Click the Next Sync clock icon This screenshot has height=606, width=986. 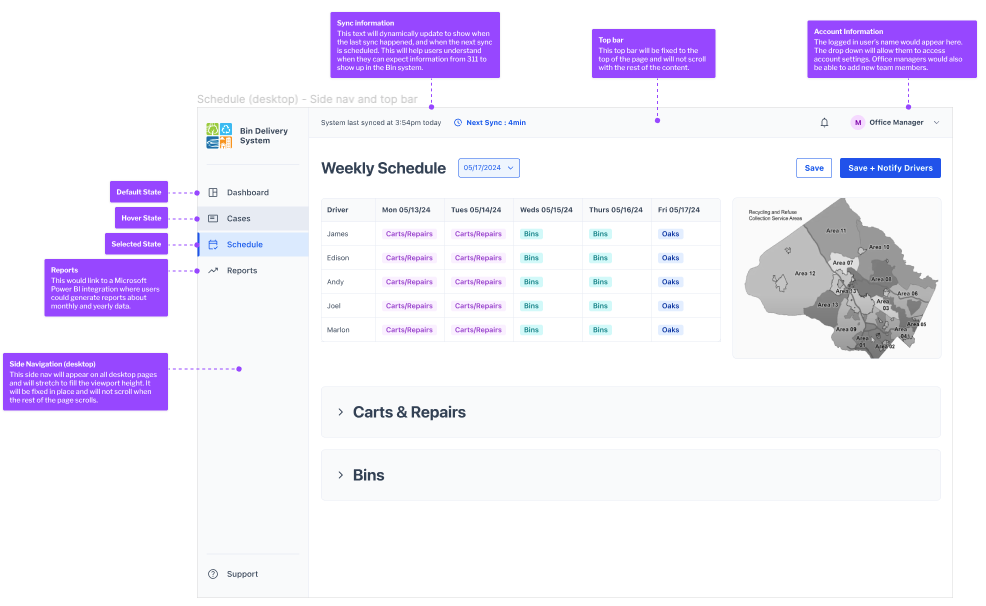458,123
